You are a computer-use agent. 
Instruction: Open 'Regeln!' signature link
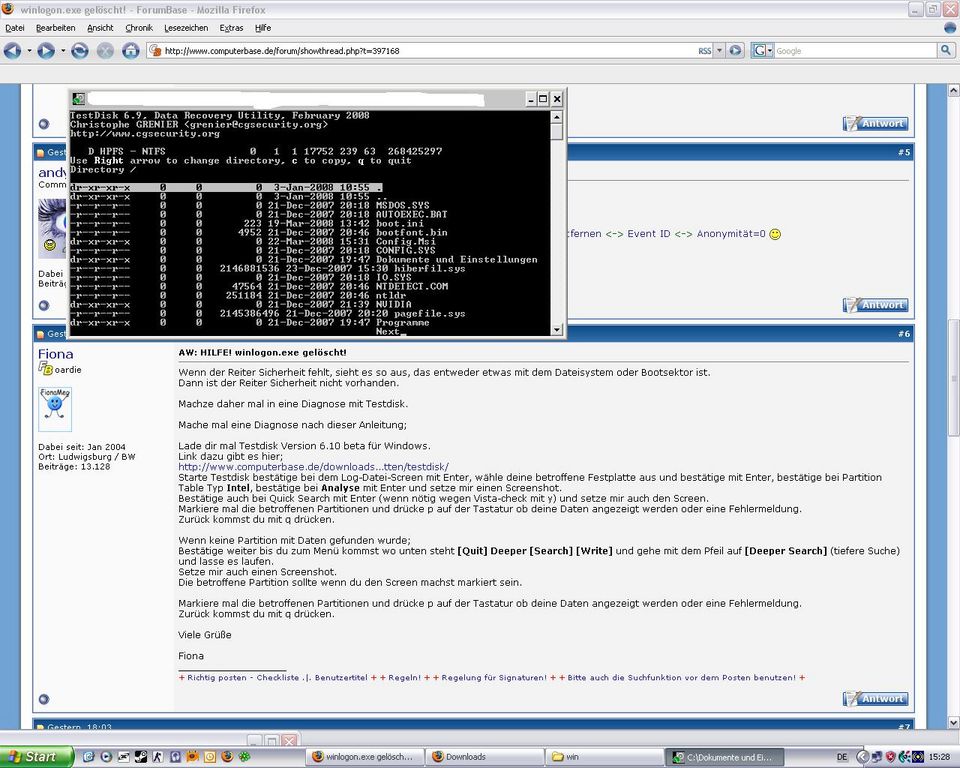404,677
